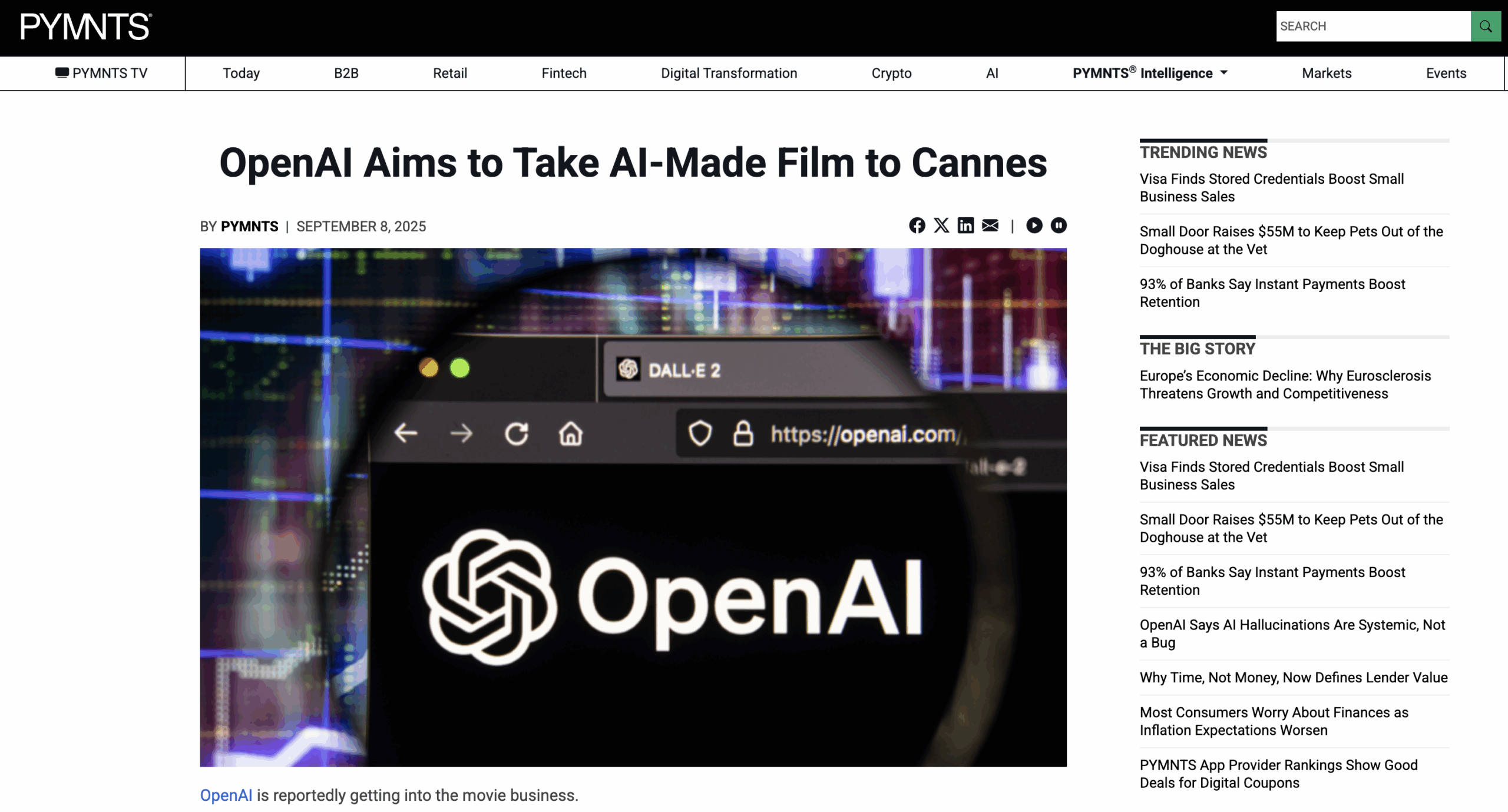Click the green search magnifier button
The width and height of the screenshot is (1508, 812).
tap(1486, 26)
